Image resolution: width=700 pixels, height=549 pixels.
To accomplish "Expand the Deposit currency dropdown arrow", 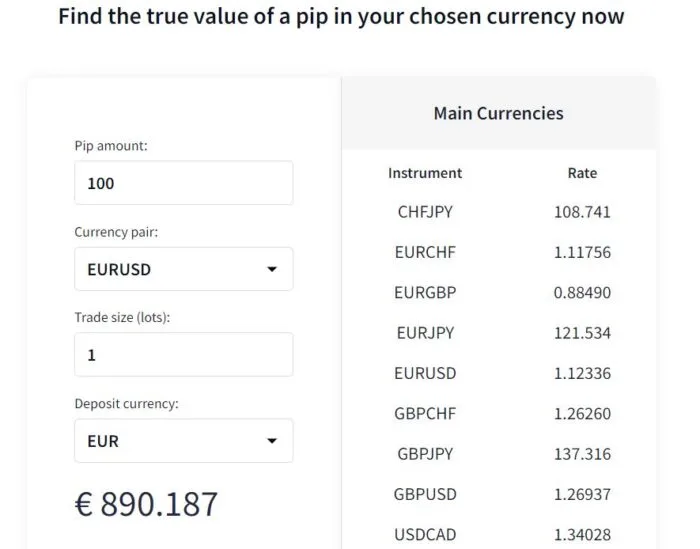I will click(272, 441).
